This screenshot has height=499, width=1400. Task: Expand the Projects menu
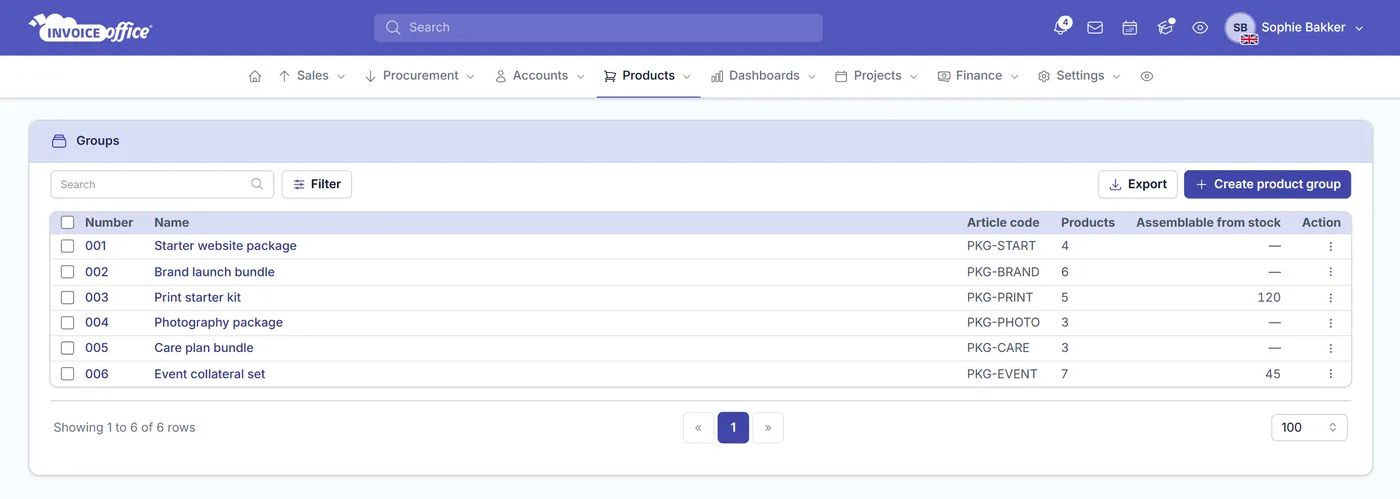(877, 76)
